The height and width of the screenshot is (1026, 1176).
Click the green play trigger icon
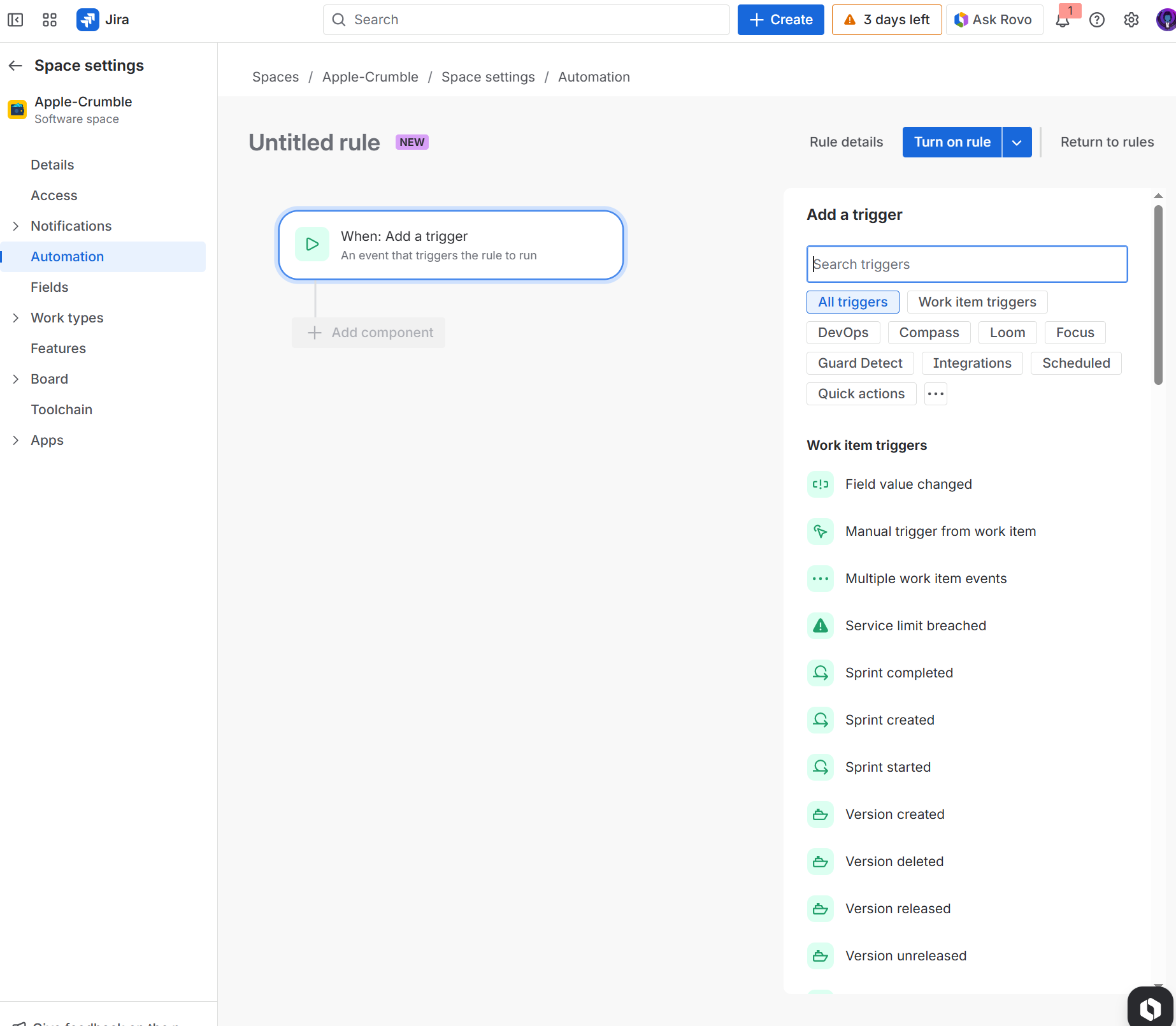point(312,244)
